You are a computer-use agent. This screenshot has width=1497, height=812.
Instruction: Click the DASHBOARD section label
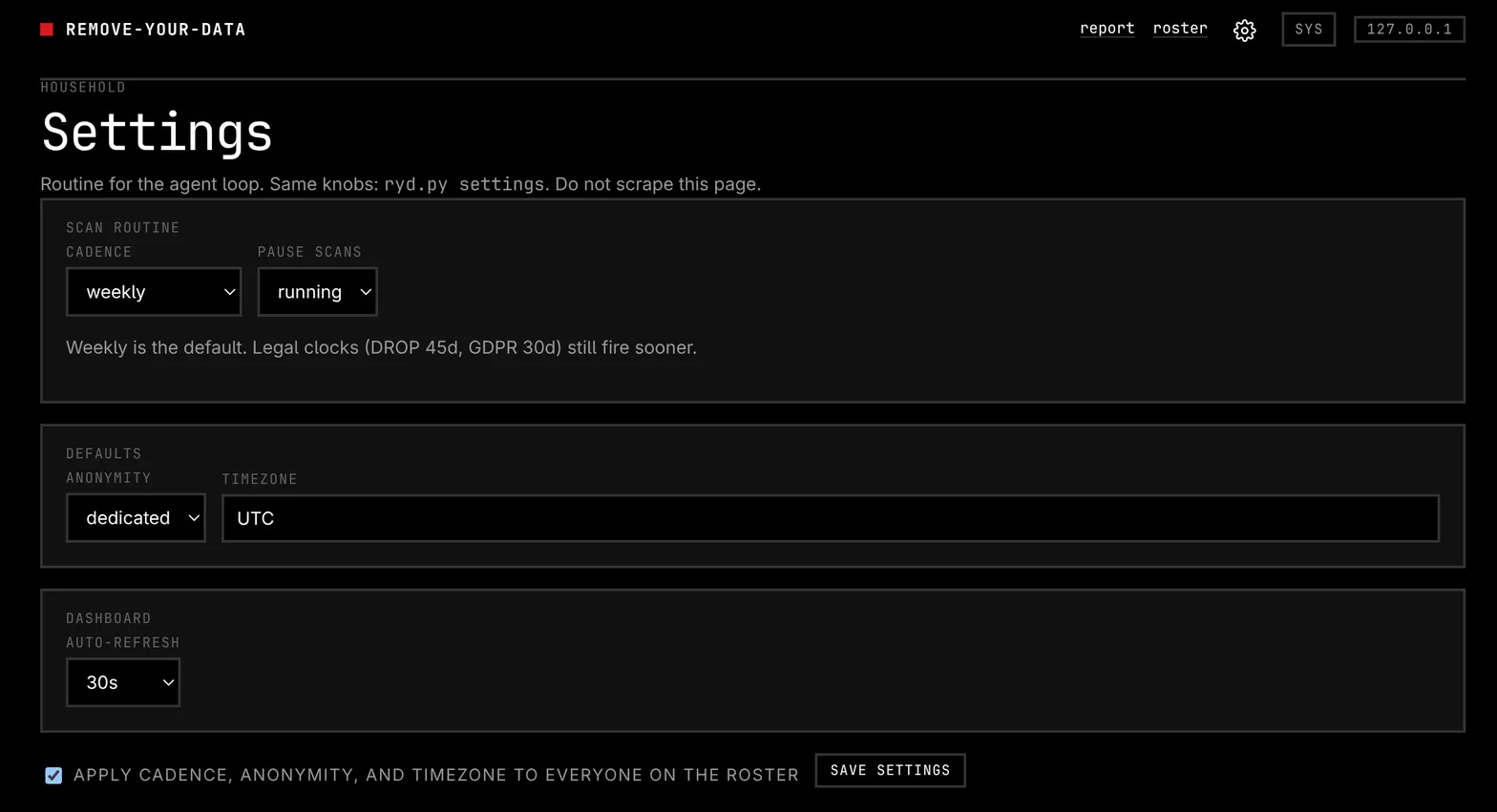(x=109, y=619)
